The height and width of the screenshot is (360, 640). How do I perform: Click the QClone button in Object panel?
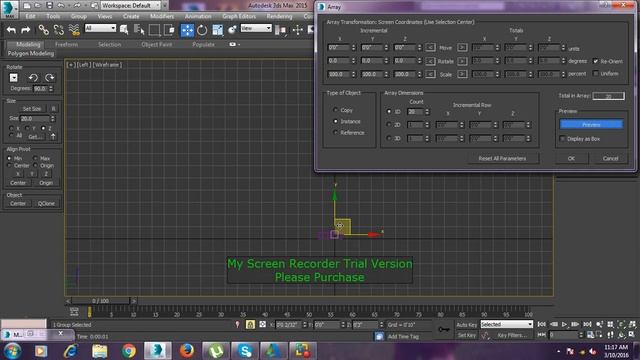tap(46, 203)
